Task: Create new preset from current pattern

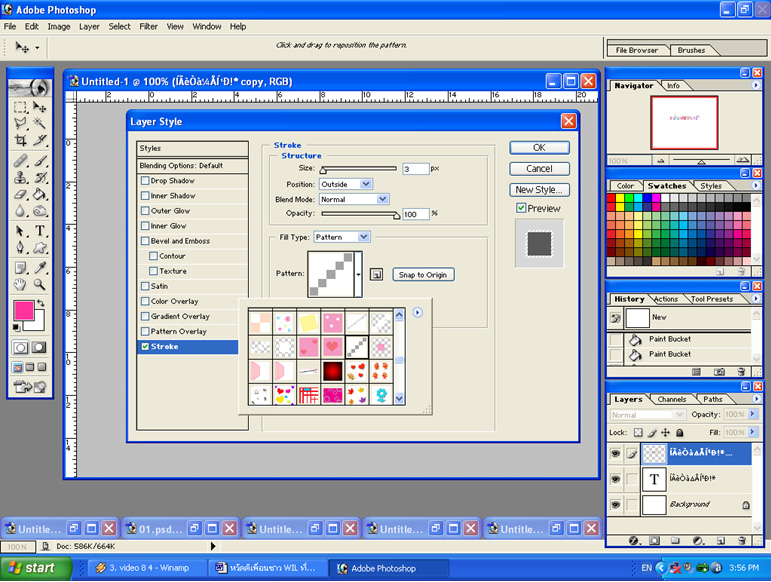Action: (x=376, y=274)
